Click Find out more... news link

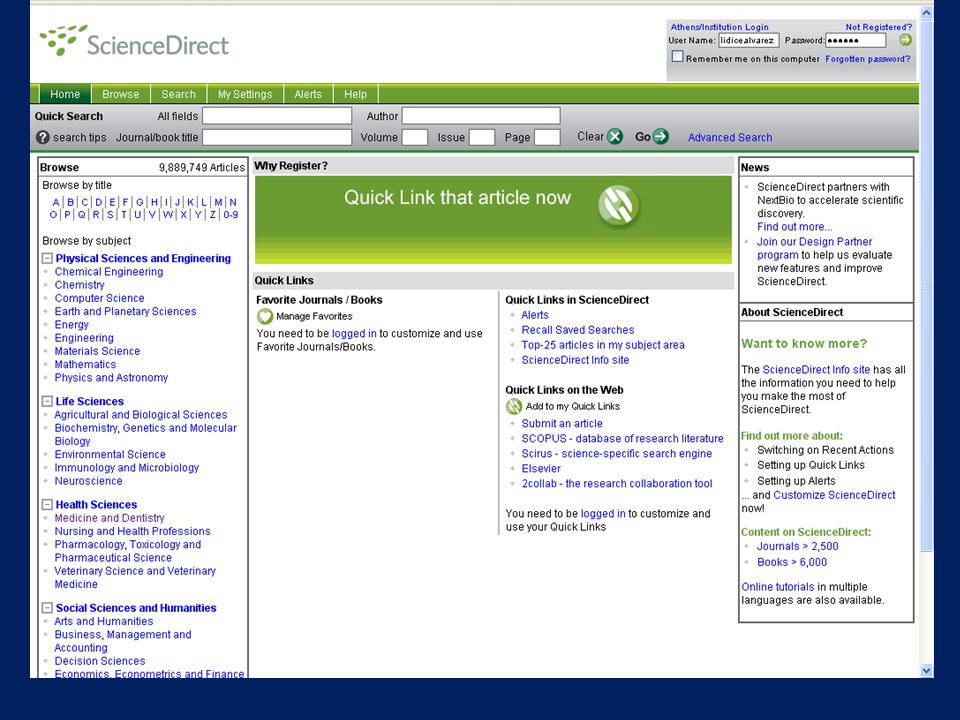point(794,227)
